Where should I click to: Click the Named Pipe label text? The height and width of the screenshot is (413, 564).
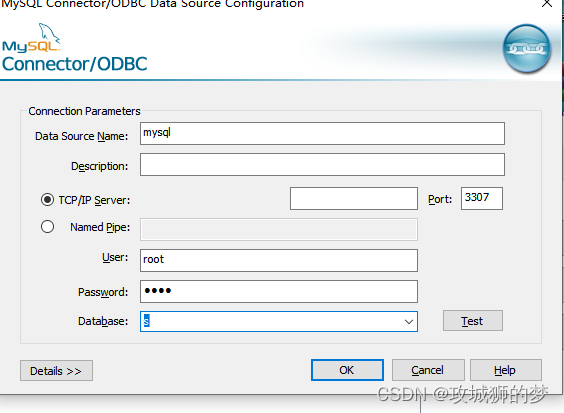point(100,227)
